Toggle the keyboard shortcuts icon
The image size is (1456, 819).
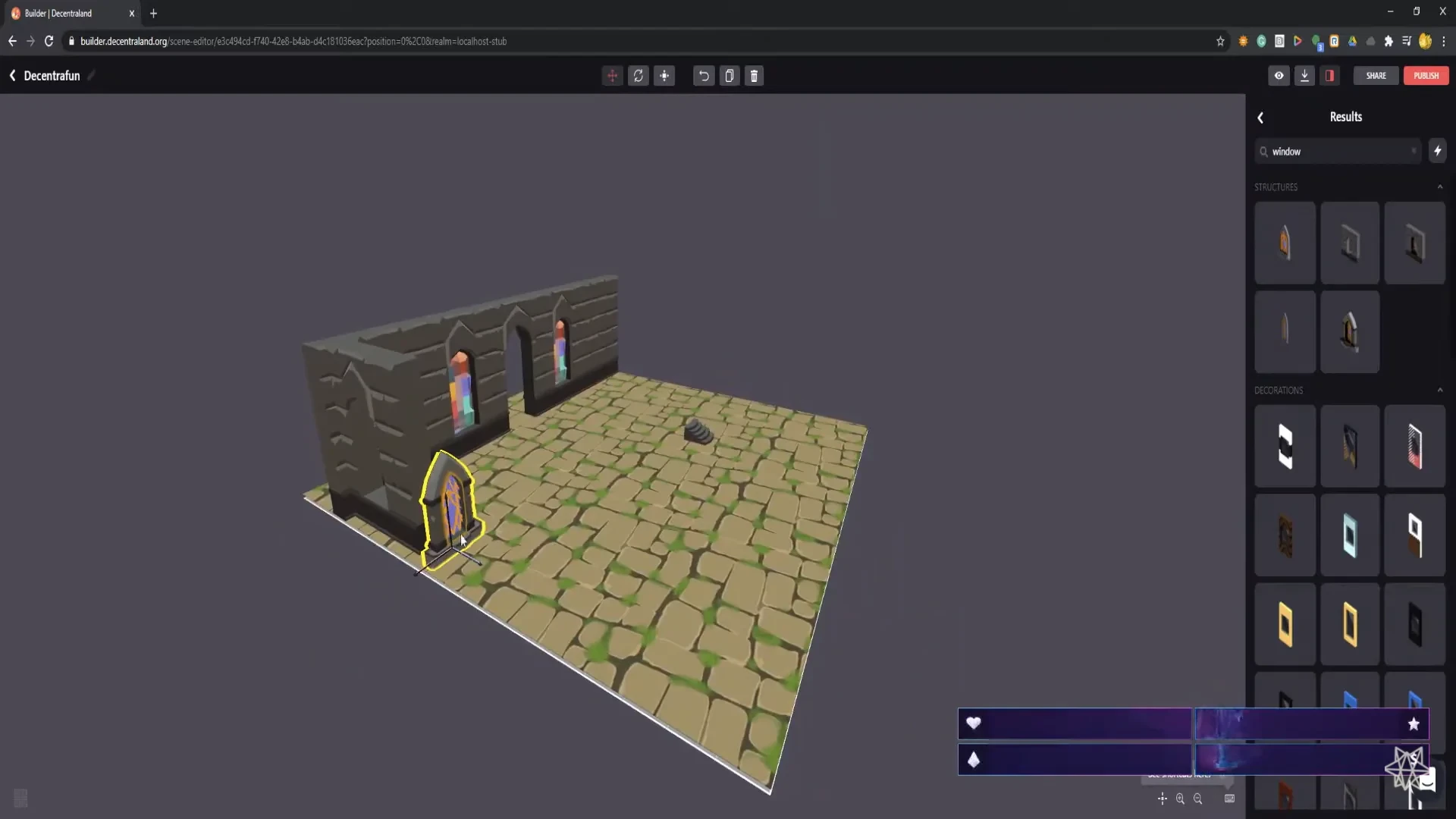pos(1229,799)
